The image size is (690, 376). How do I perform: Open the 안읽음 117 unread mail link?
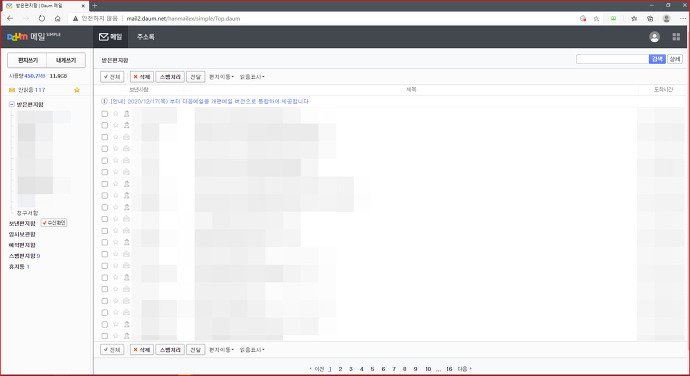tap(31, 90)
